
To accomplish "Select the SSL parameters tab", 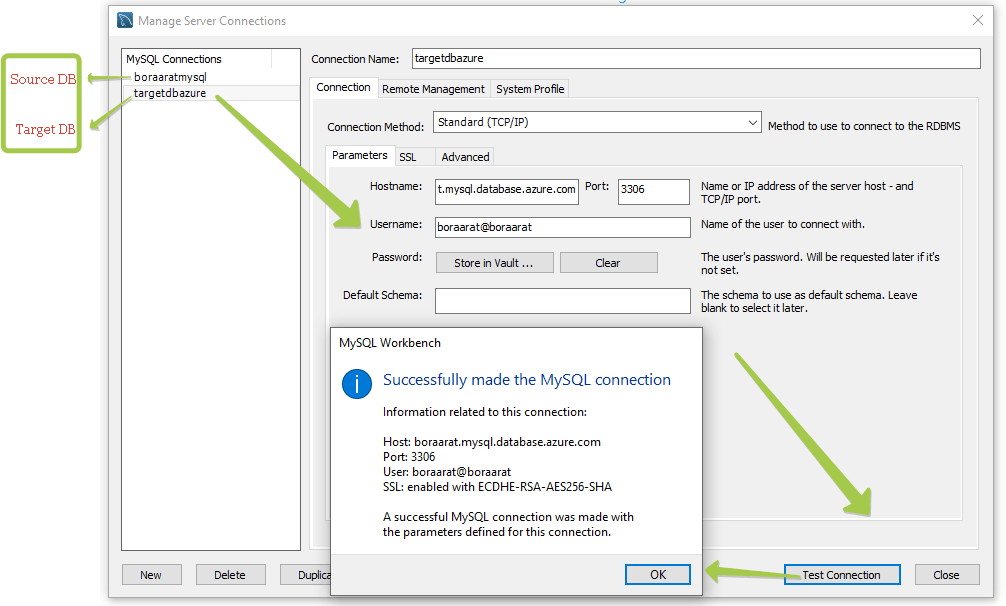I will tap(407, 157).
